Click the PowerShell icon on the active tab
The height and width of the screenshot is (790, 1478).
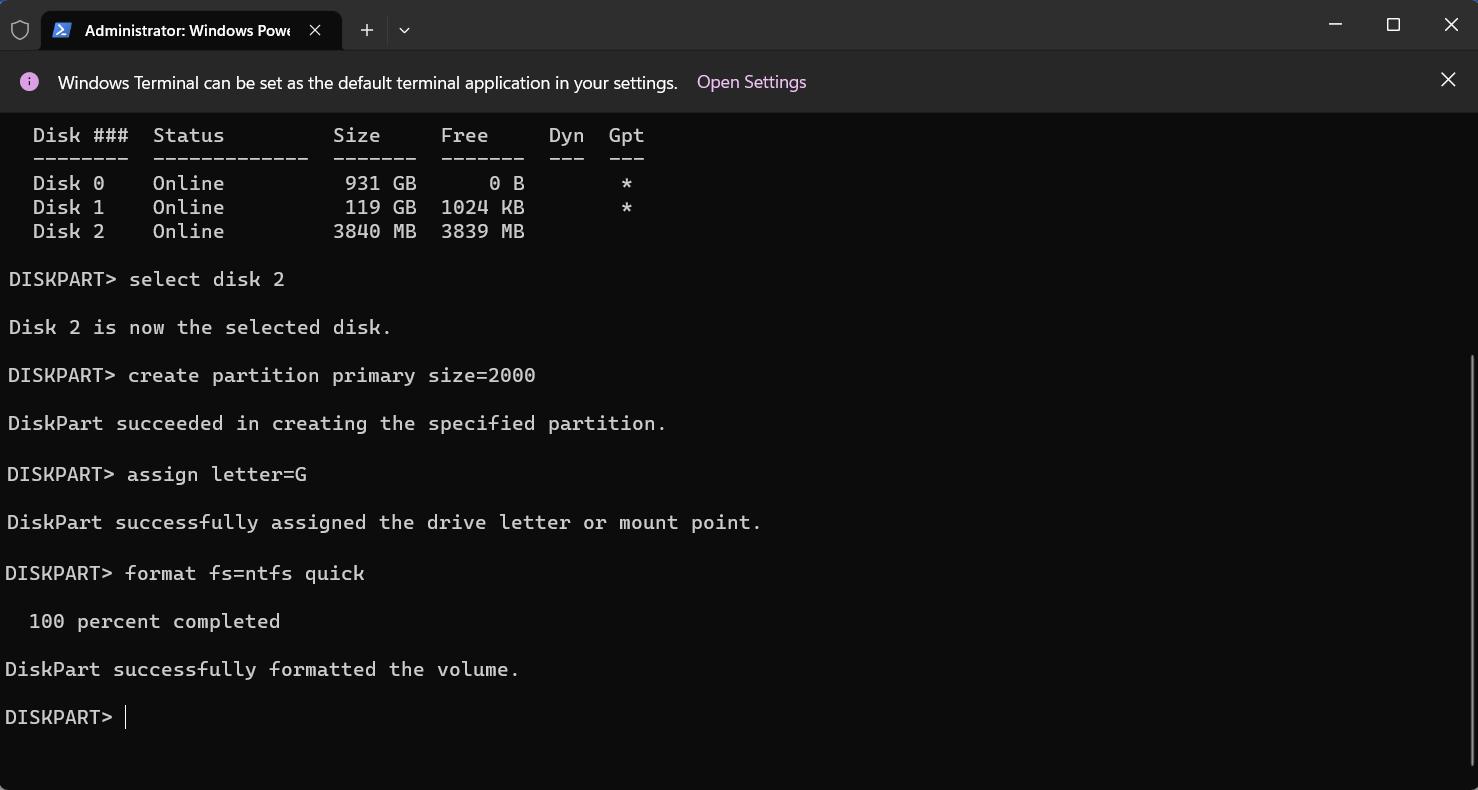(x=62, y=30)
